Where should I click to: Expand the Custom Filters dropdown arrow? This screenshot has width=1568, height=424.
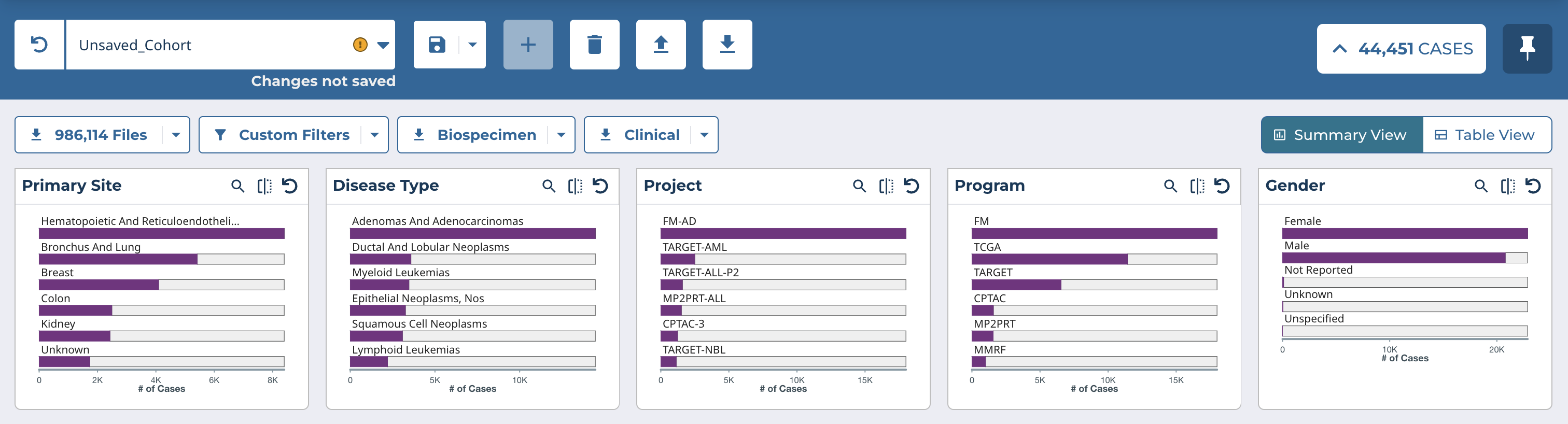click(x=375, y=135)
